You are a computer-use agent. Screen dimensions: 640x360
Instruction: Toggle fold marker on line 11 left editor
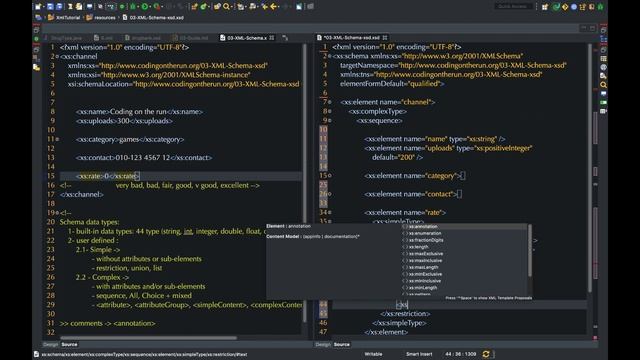click(57, 139)
